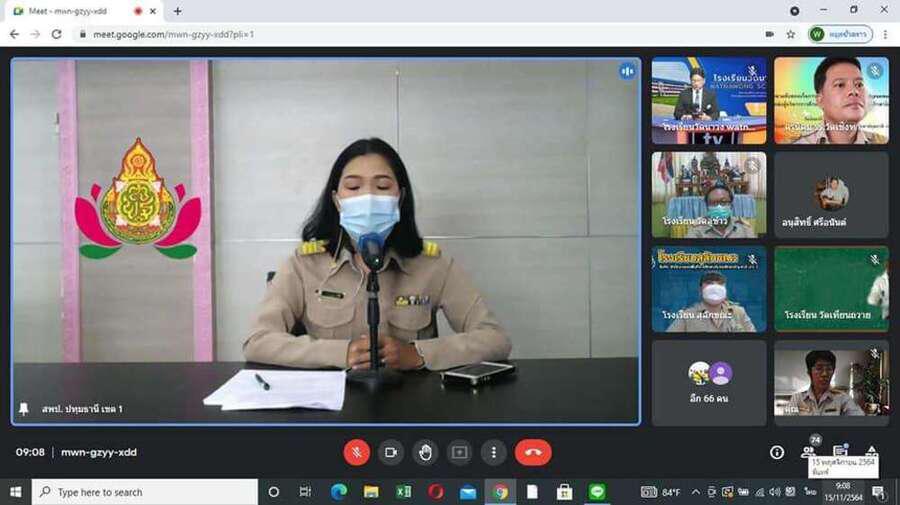Open the meeting details info icon

point(776,452)
